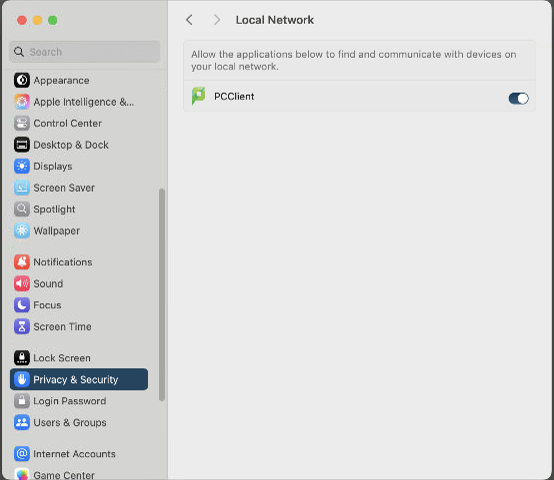Image resolution: width=554 pixels, height=480 pixels.
Task: Click the sidebar vertical scrollbar
Action: click(x=162, y=295)
